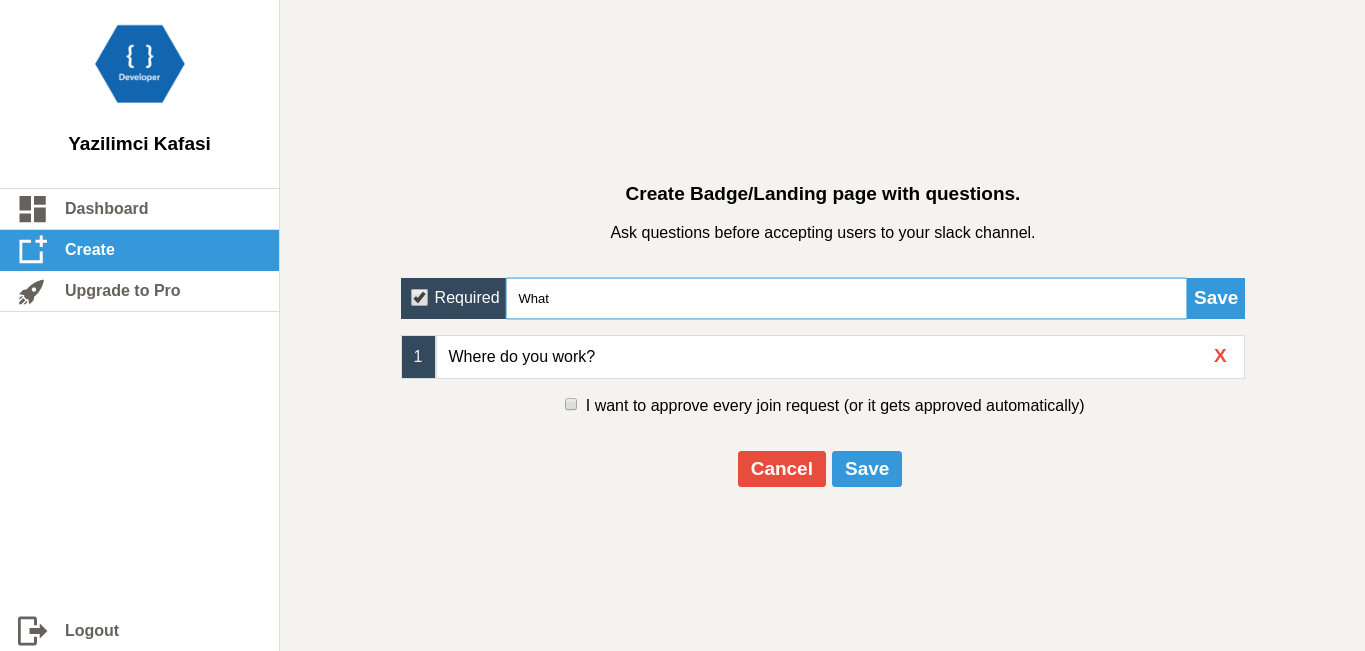The width and height of the screenshot is (1365, 651).
Task: Focus the question input containing 'What'
Action: point(846,298)
